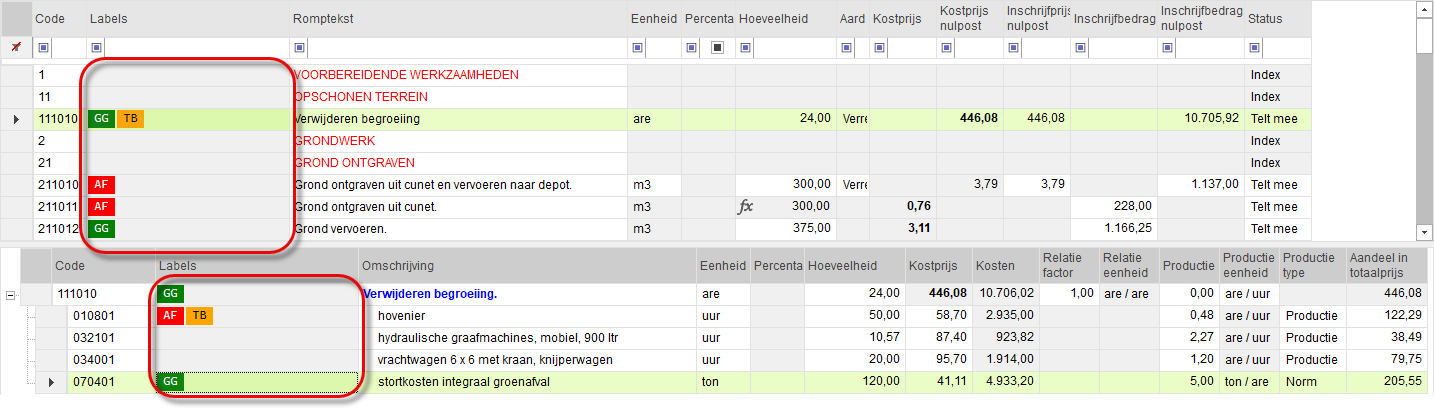Click the bold 446,08 Kostprijs nulpost value
The image size is (1434, 411).
tap(979, 119)
